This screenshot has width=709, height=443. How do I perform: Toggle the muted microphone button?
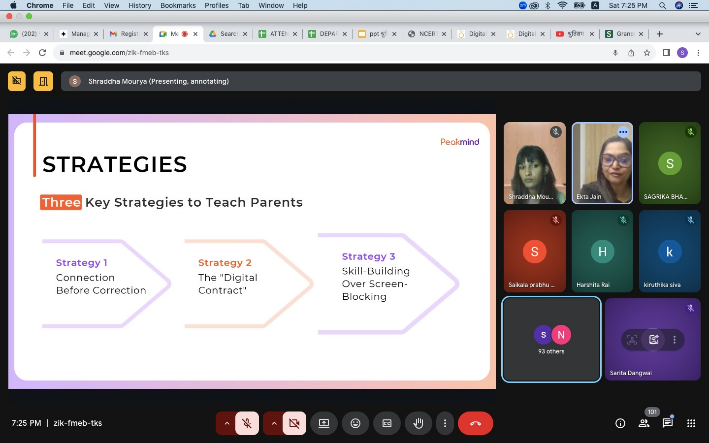pyautogui.click(x=247, y=423)
